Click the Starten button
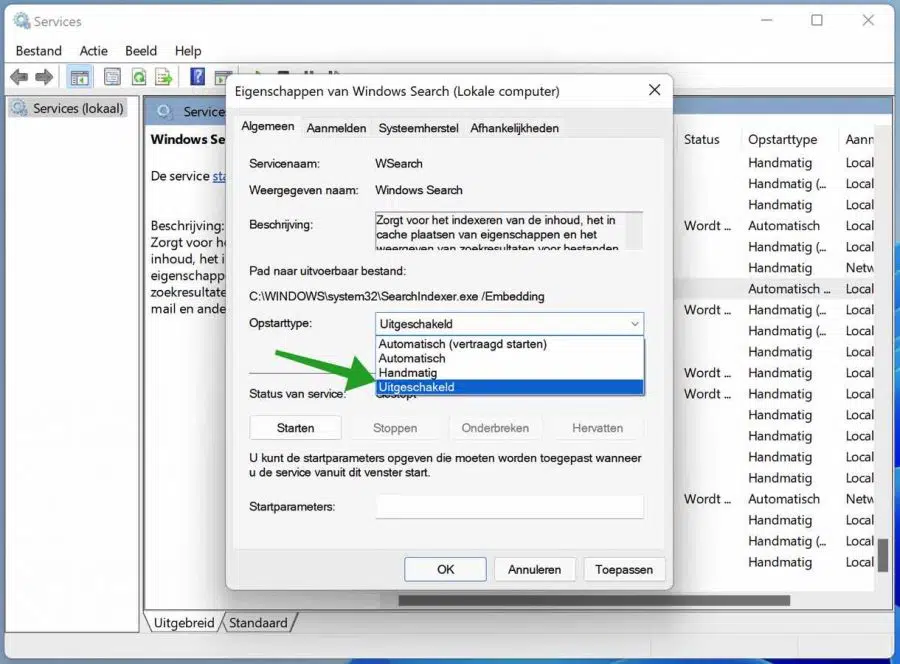900x664 pixels. (x=295, y=428)
